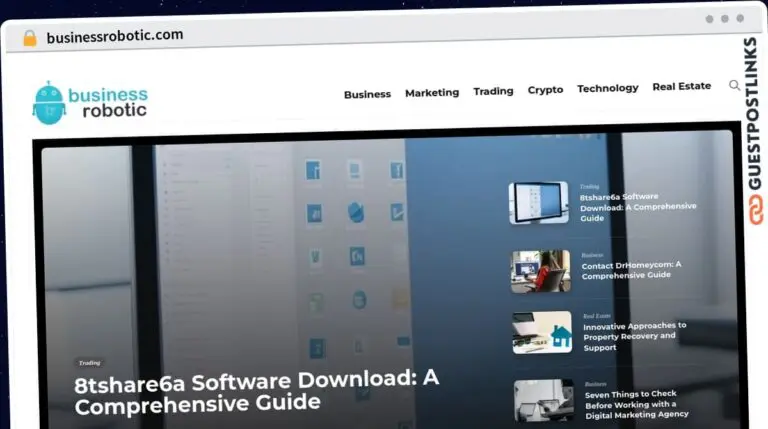Open Seven Things to Check article
The image size is (768, 429).
[x=636, y=404]
